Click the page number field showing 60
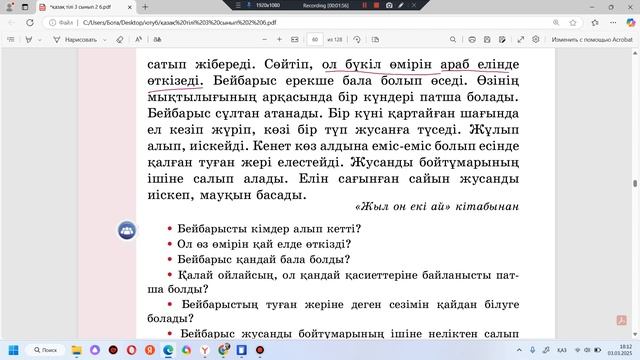640x360 pixels. [315, 40]
